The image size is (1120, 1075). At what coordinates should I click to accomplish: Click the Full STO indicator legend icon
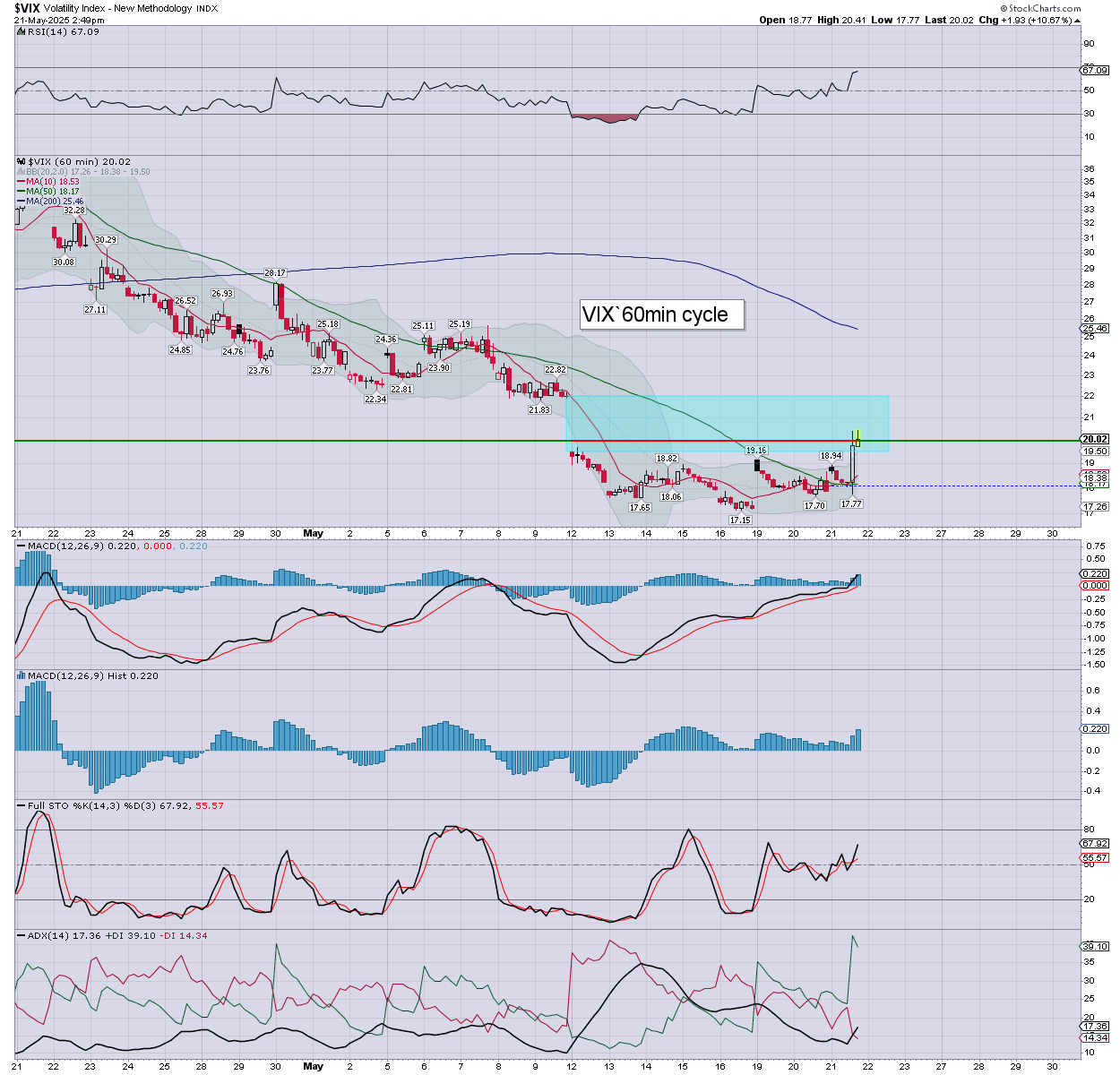tap(21, 806)
